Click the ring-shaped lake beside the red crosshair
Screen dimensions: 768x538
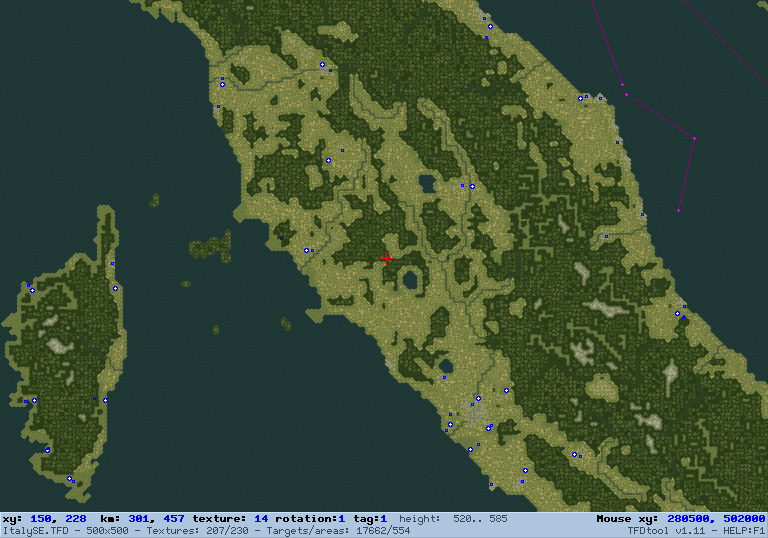[x=410, y=280]
